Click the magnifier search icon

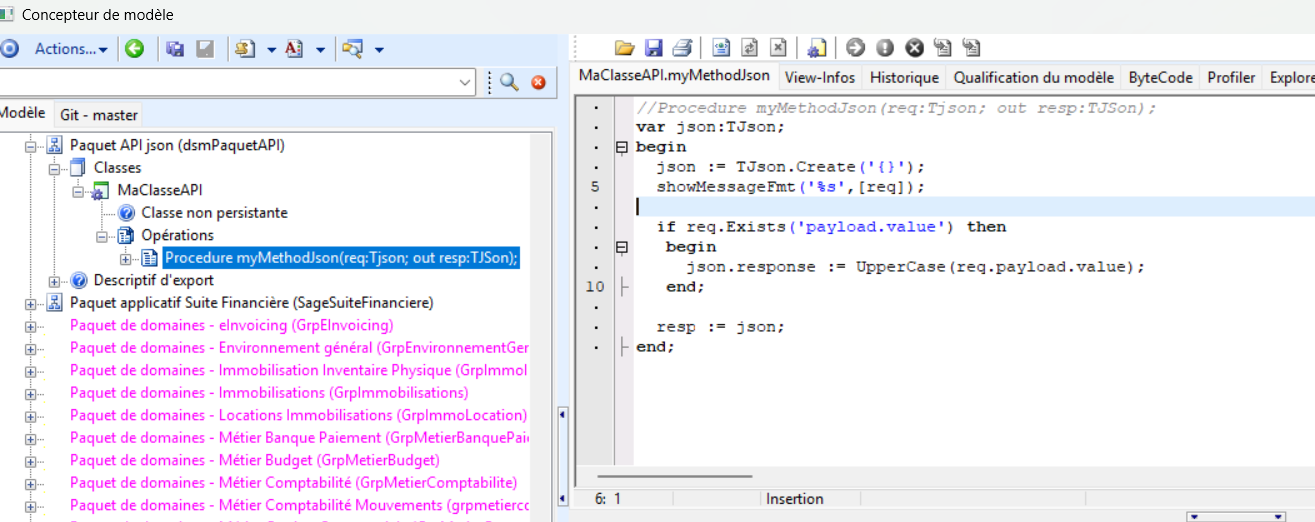click(509, 83)
